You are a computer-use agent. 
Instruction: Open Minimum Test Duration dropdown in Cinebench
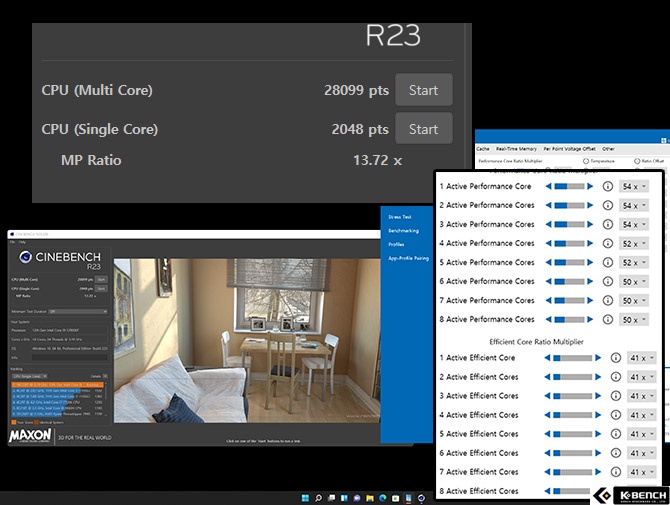point(78,311)
